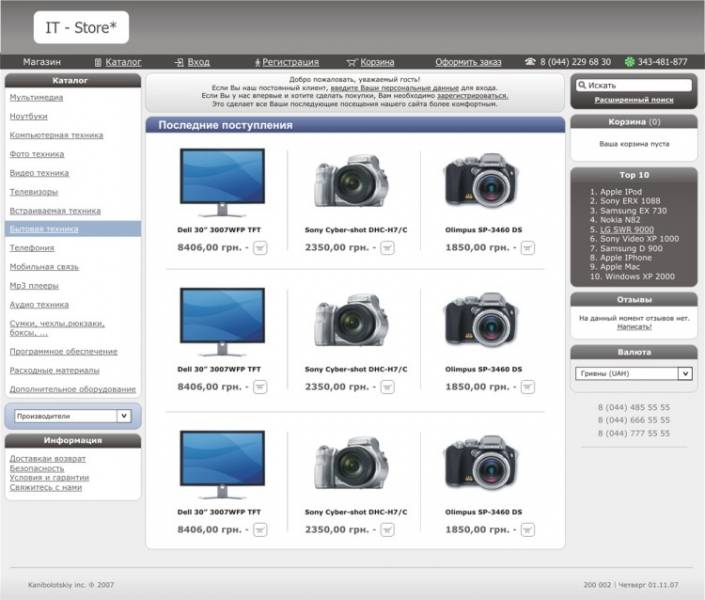705x600 pixels.
Task: Open Доставка и возврат info link
Action: 48,459
